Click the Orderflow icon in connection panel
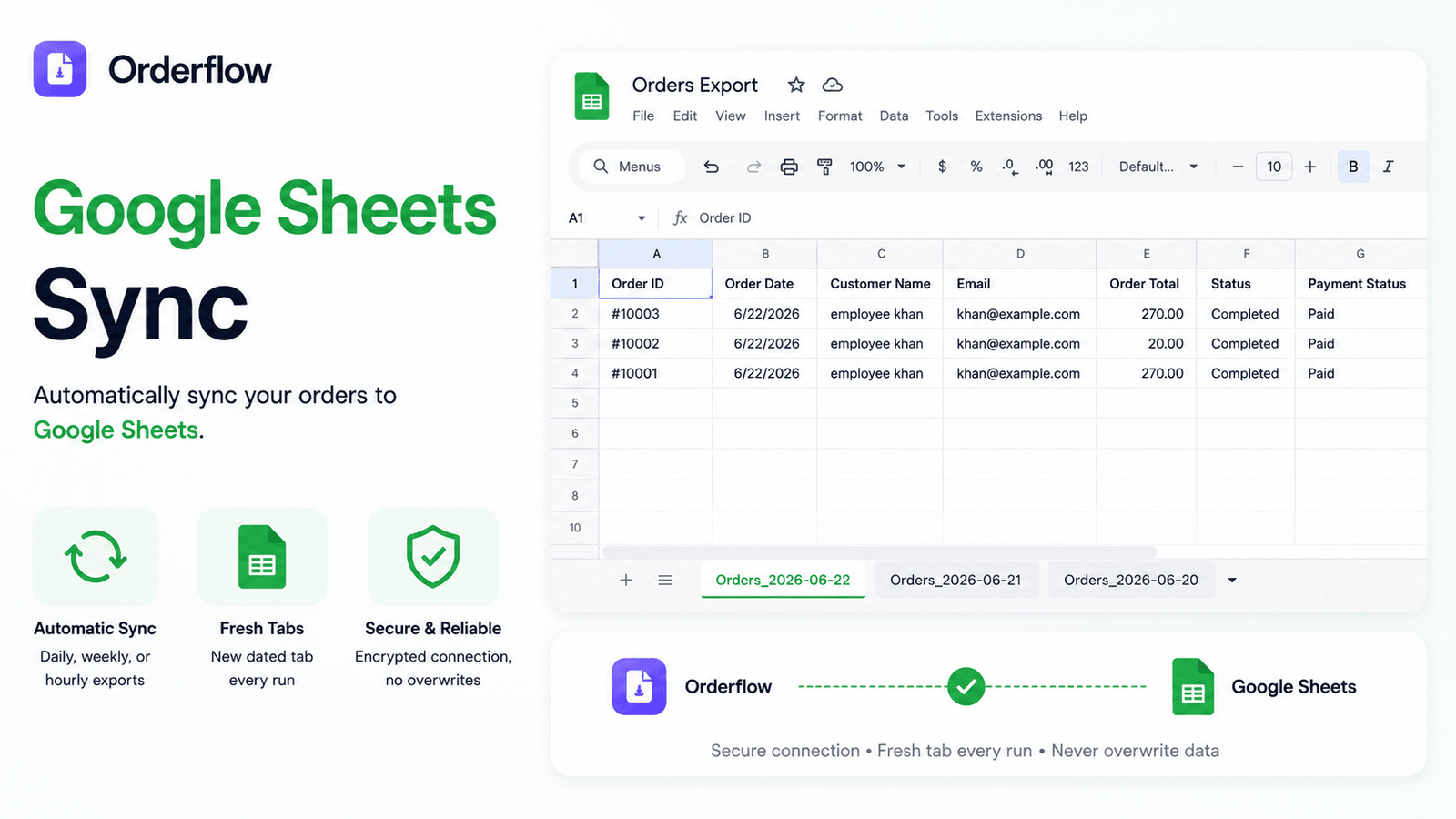This screenshot has height=819, width=1456. (639, 686)
